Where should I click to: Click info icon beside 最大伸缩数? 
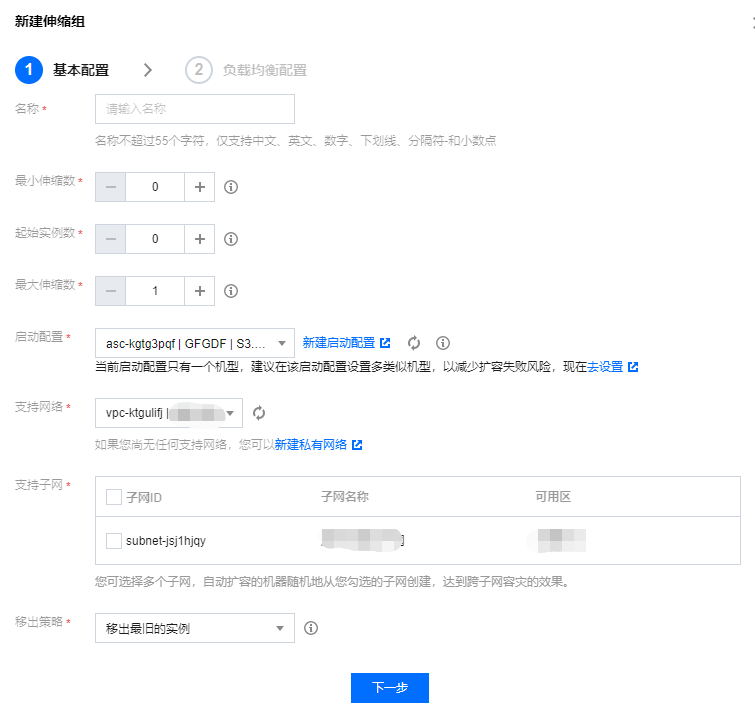[x=231, y=291]
